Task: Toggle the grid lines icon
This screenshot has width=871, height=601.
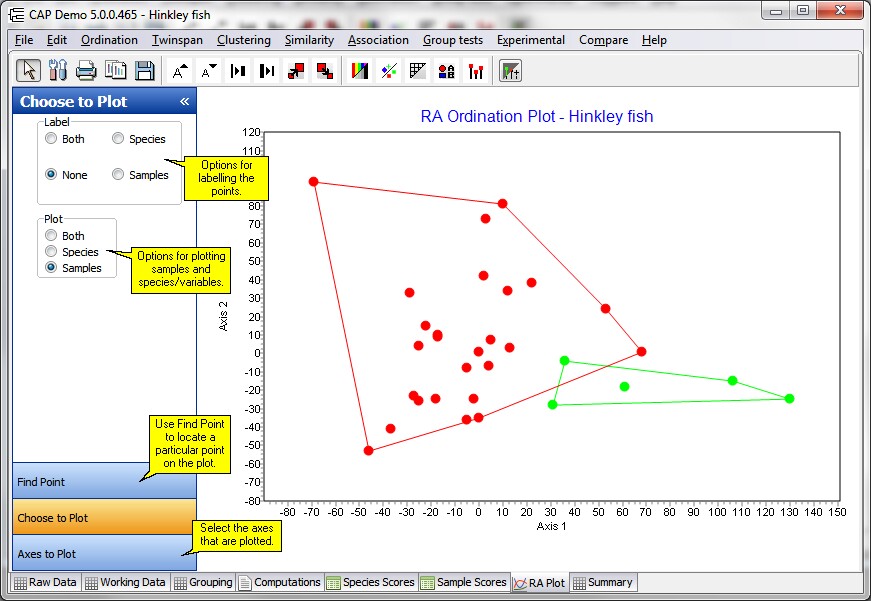Action: (x=418, y=71)
